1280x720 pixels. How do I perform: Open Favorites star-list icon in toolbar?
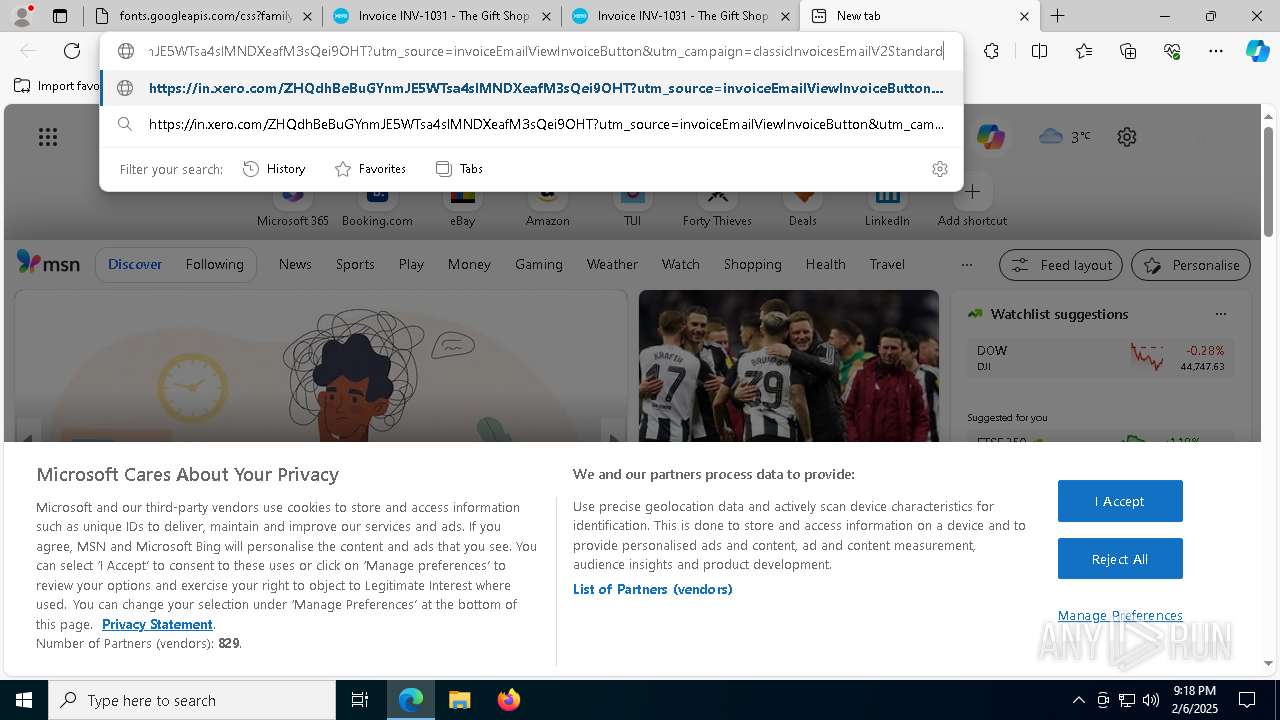(x=1084, y=51)
